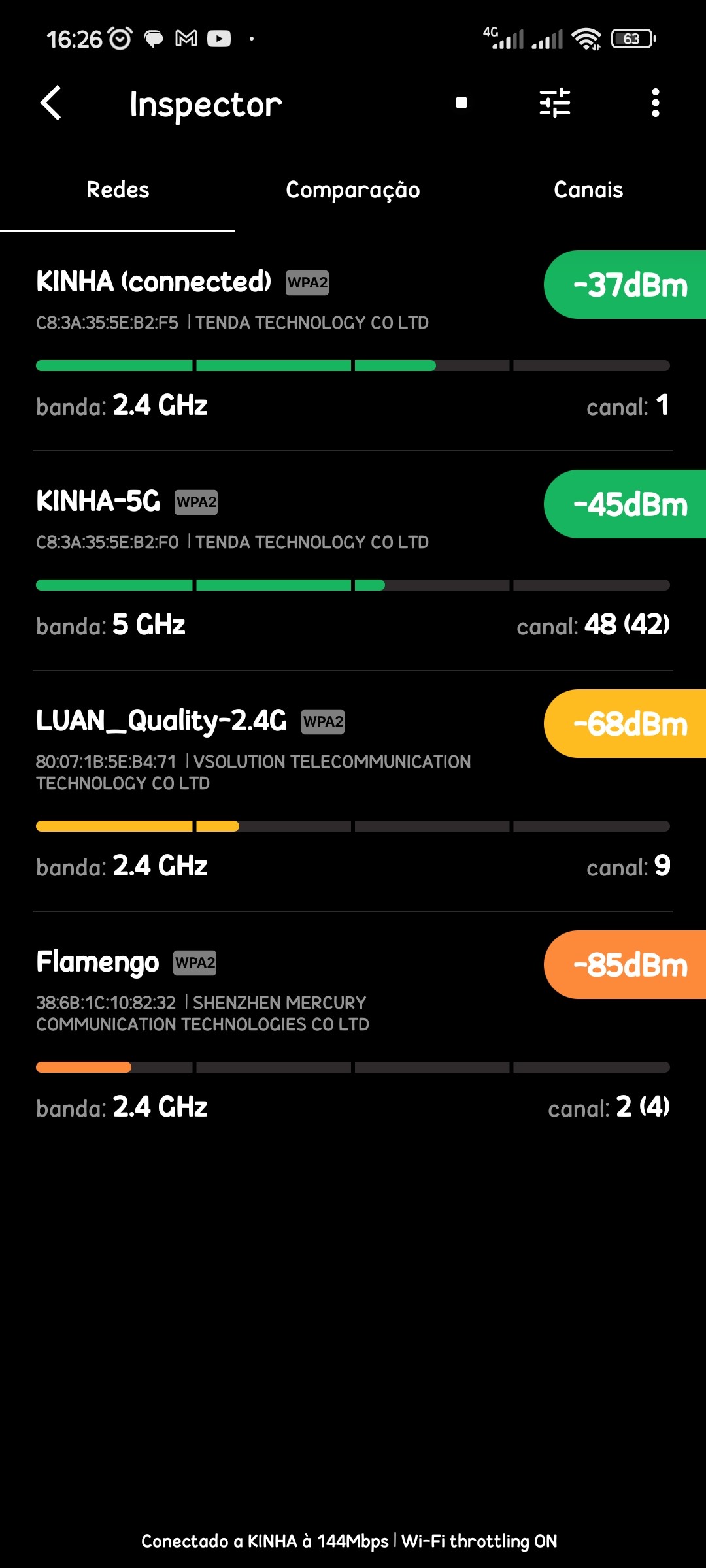The height and width of the screenshot is (1568, 706).
Task: Select the yellow -68dBm badge
Action: click(x=629, y=724)
